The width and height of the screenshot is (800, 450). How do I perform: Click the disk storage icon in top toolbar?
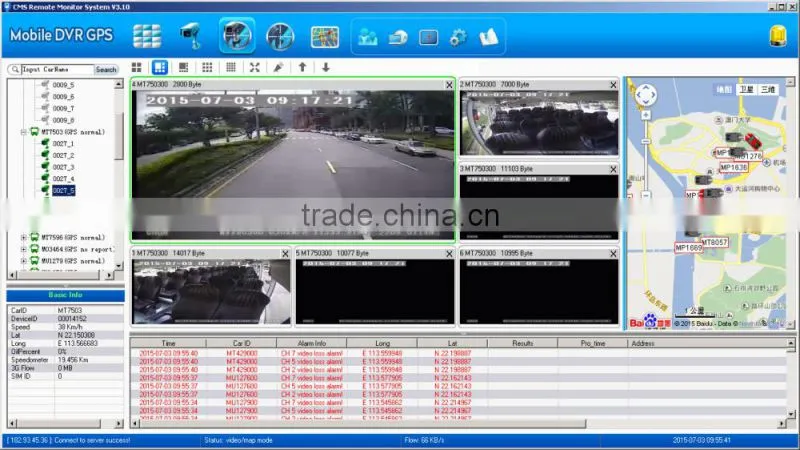(398, 38)
